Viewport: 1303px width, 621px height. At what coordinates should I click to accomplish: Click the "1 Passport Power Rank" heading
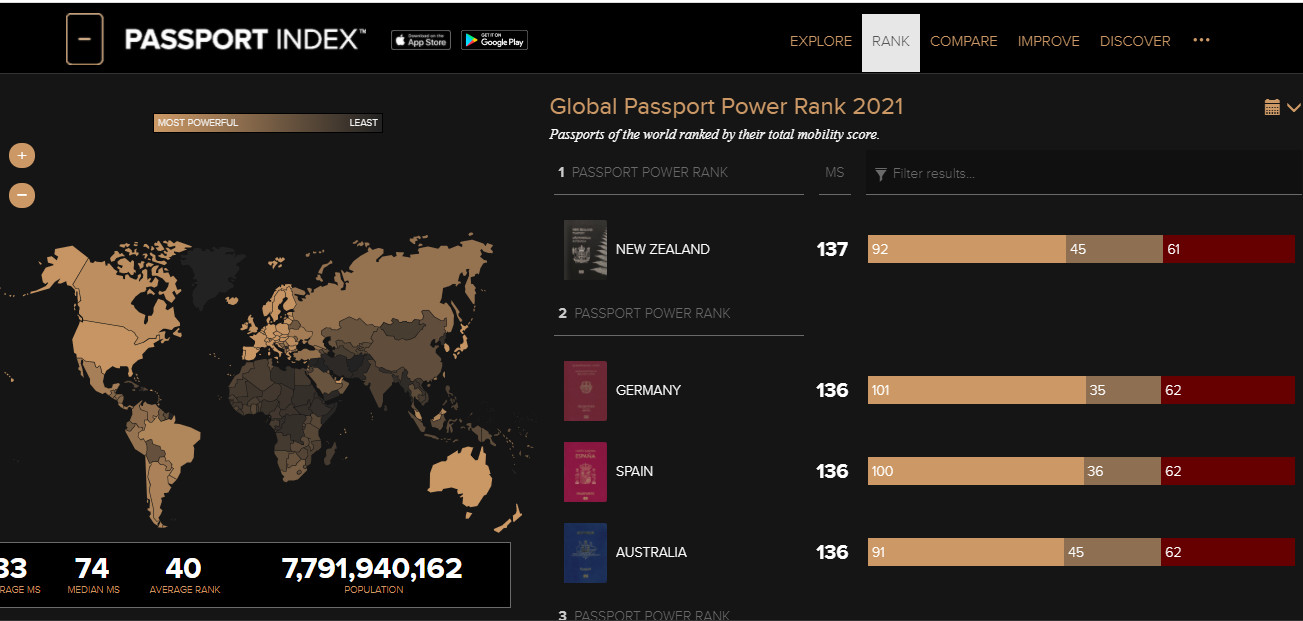[x=643, y=172]
